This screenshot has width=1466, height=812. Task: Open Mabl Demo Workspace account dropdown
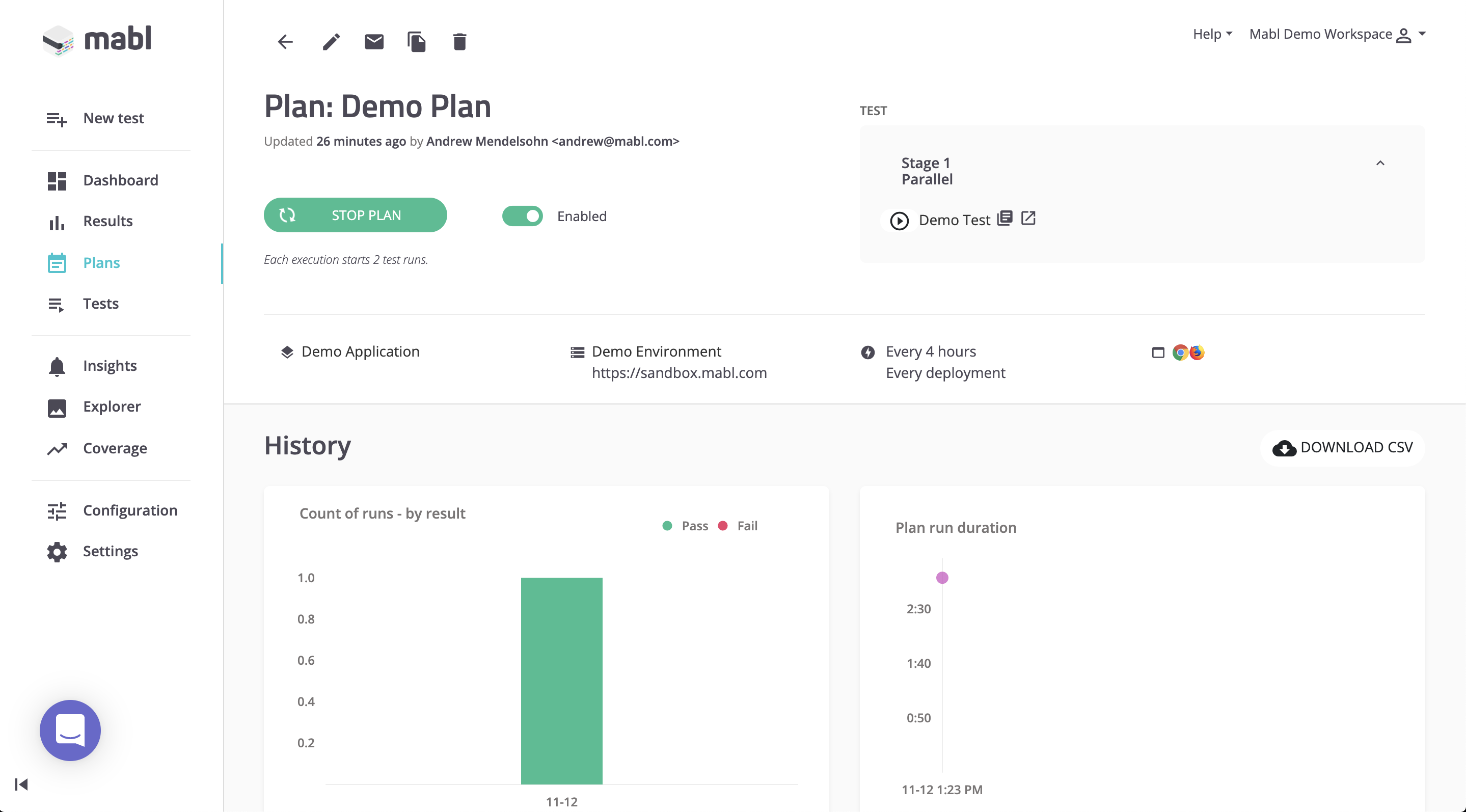coord(1337,34)
